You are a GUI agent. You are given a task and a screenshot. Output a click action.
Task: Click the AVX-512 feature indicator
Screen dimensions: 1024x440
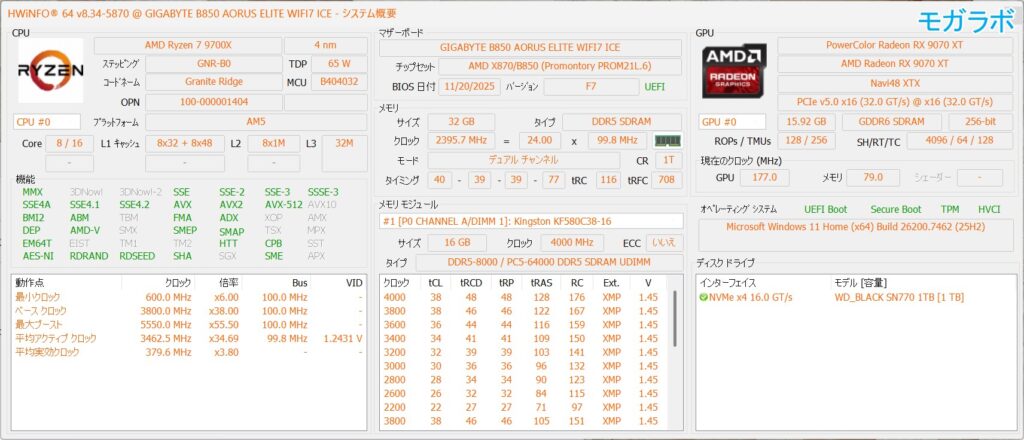[284, 204]
